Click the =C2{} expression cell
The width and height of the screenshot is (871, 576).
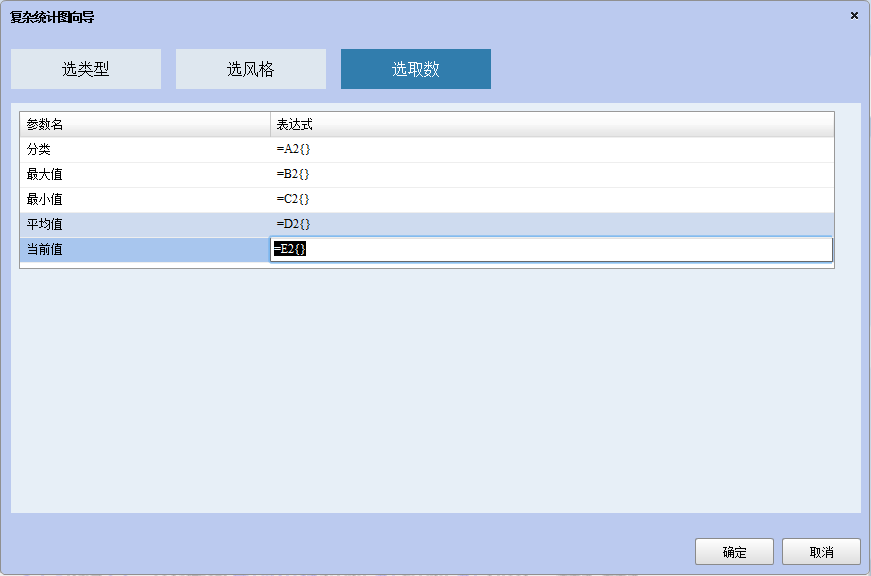pos(552,199)
